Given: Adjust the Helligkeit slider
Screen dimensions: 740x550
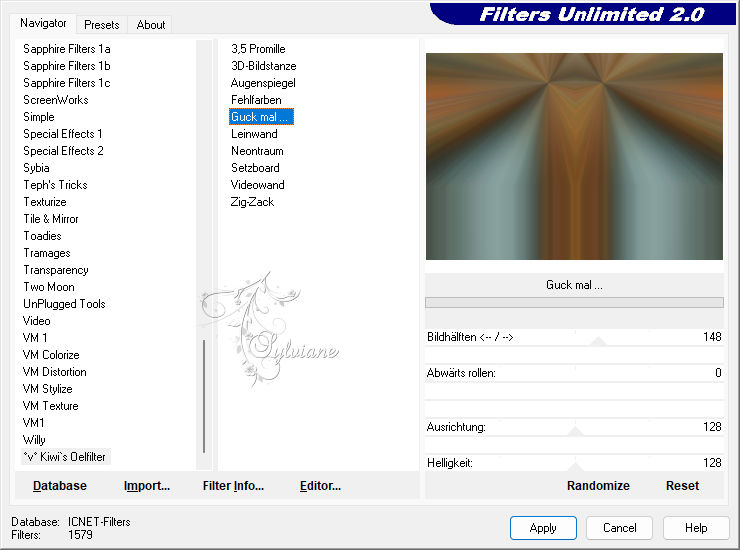Looking at the screenshot, I should [575, 467].
